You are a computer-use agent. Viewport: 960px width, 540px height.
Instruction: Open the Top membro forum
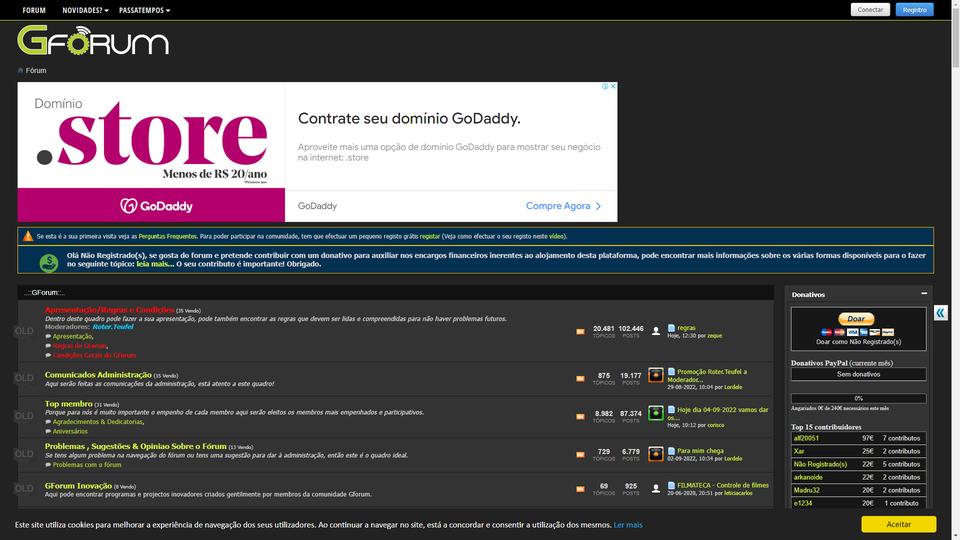[x=69, y=403]
